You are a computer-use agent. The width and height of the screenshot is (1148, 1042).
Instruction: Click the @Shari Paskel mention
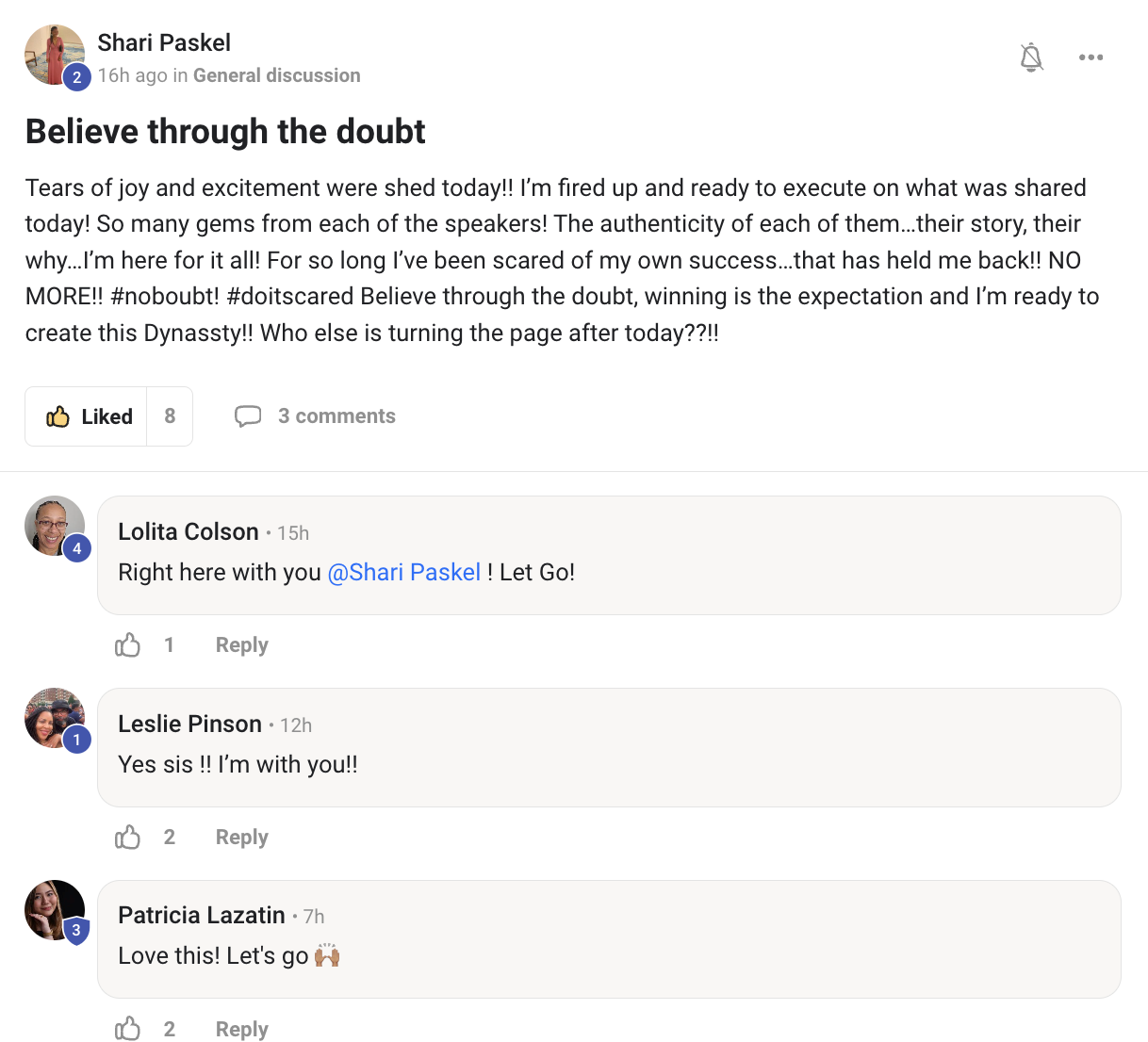(x=403, y=573)
